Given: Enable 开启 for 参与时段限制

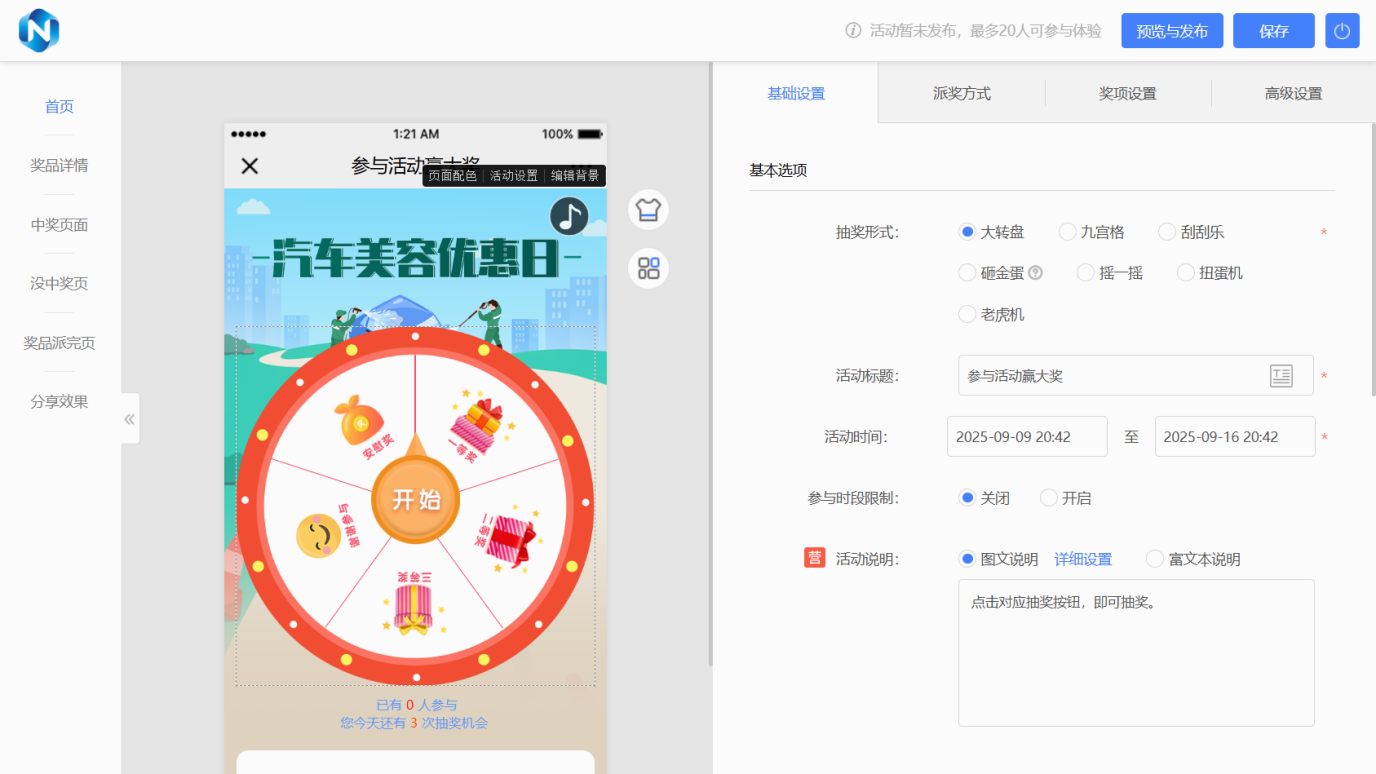Looking at the screenshot, I should (x=1048, y=497).
